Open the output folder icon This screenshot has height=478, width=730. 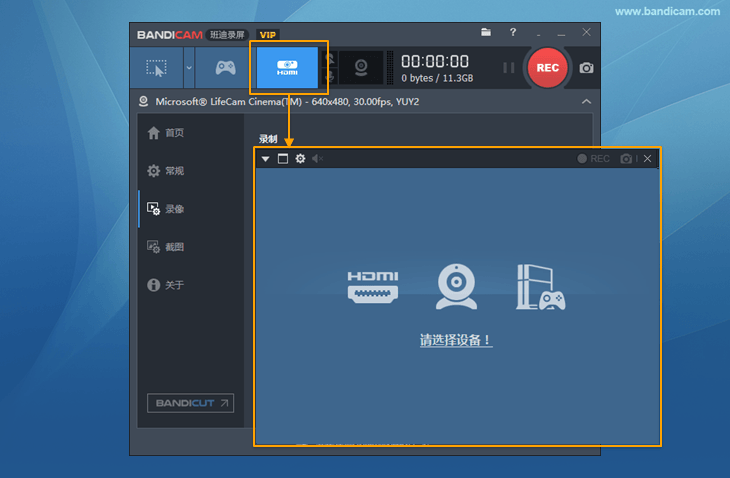coord(486,33)
